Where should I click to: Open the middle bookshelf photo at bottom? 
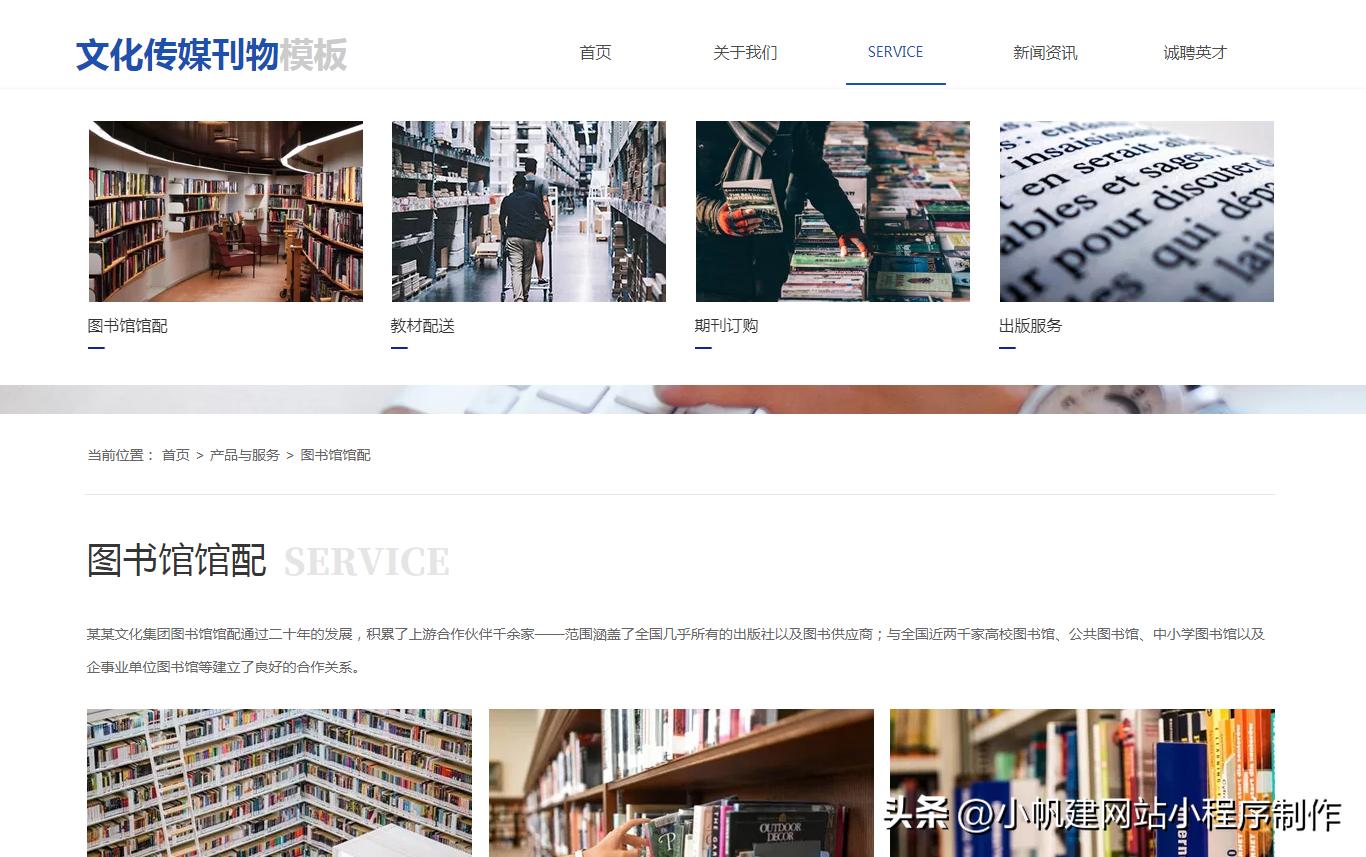[681, 783]
